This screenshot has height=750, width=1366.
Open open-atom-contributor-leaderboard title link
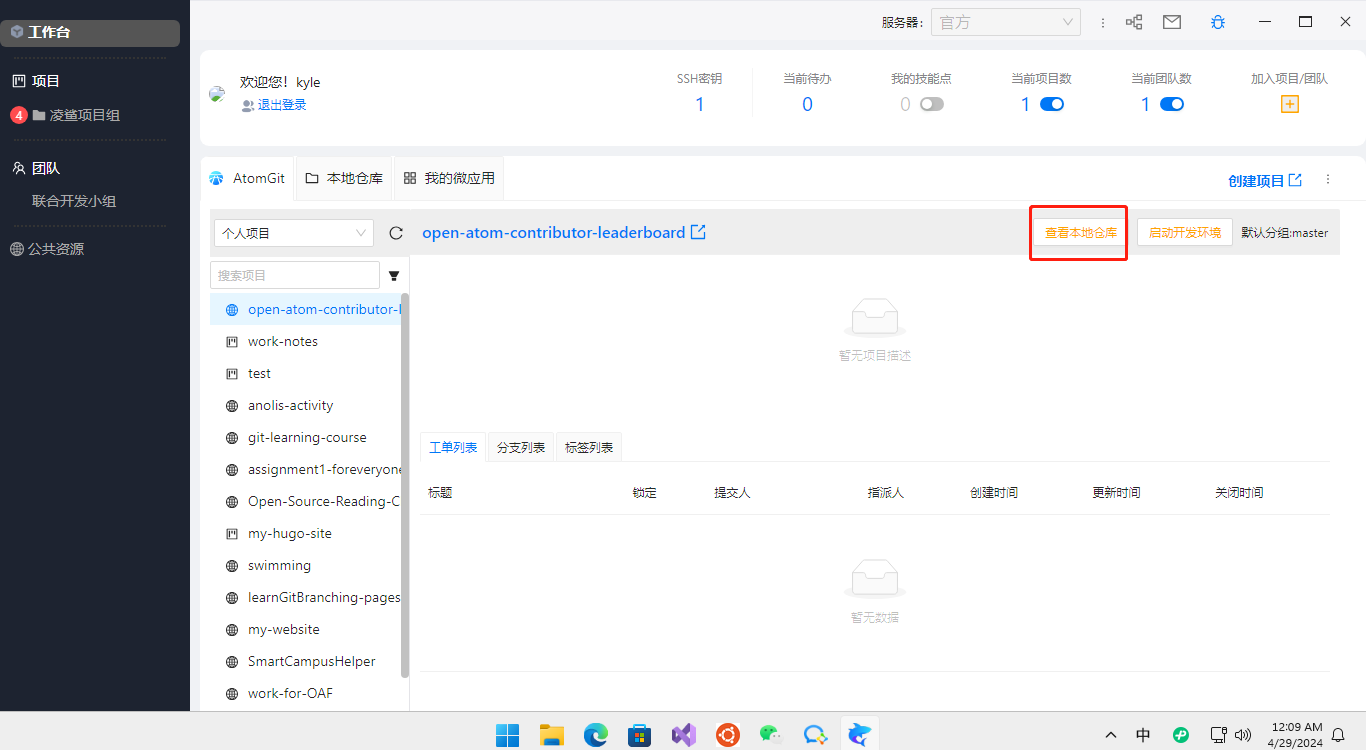click(553, 232)
